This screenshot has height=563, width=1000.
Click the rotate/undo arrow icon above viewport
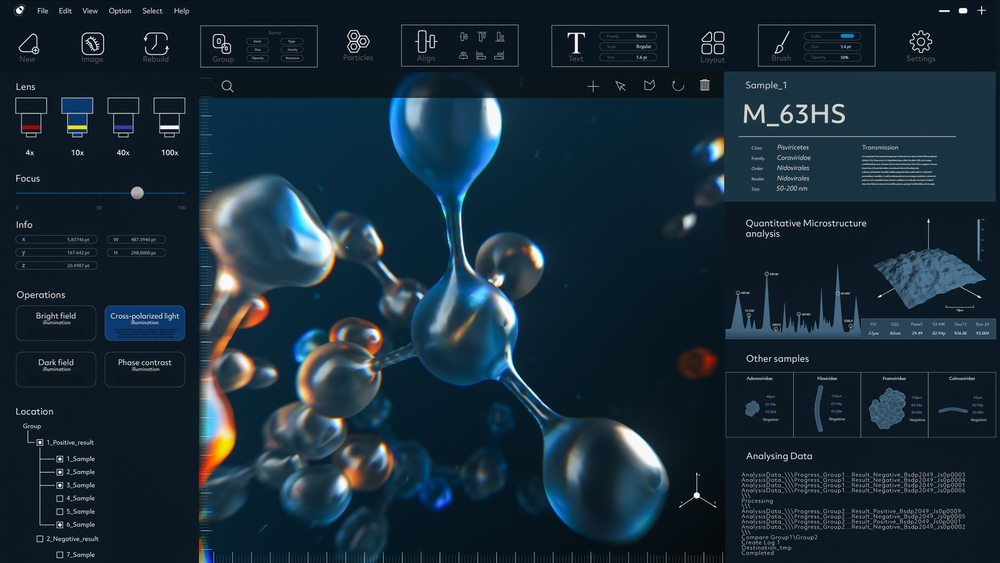click(678, 85)
